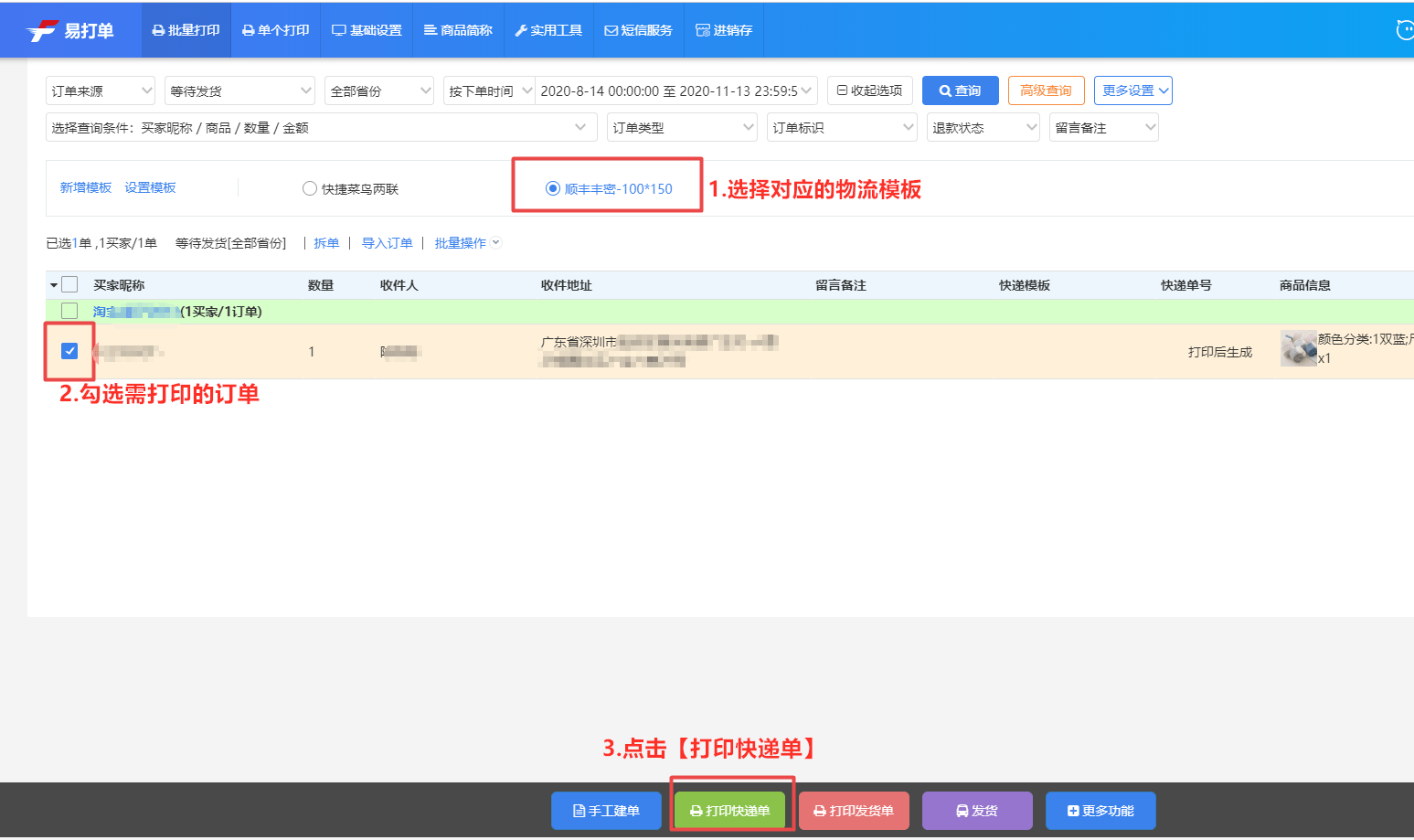Click 手工建单 document button

[606, 811]
